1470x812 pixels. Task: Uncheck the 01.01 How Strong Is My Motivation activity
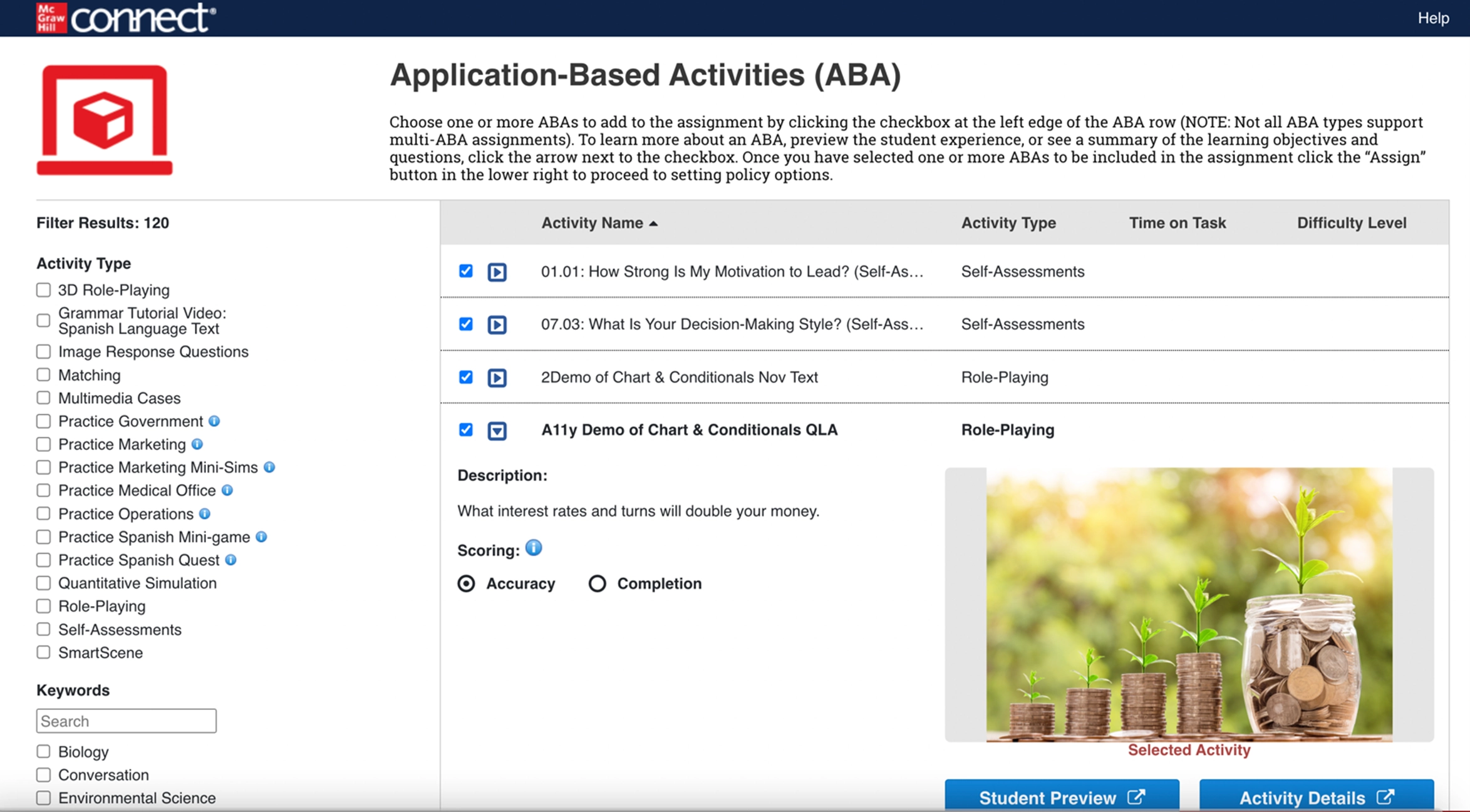[465, 270]
